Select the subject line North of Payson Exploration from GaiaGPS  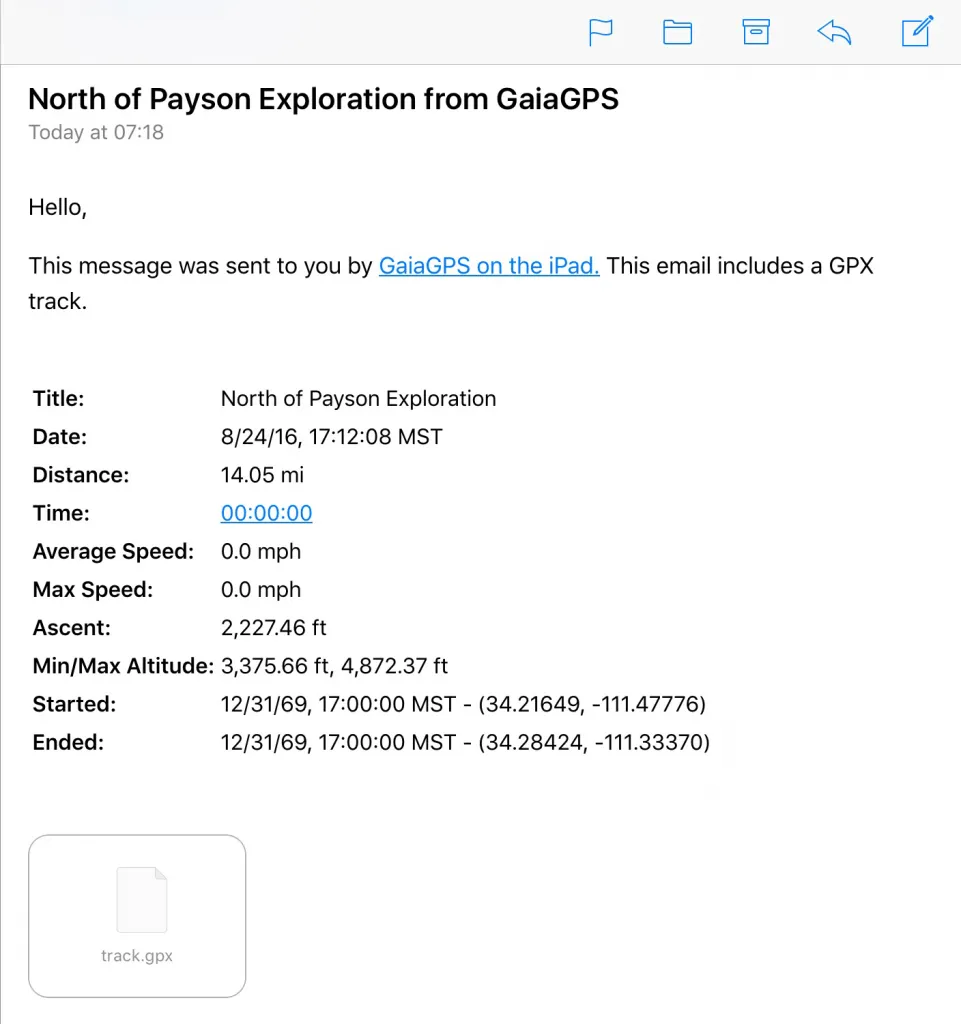[x=323, y=99]
